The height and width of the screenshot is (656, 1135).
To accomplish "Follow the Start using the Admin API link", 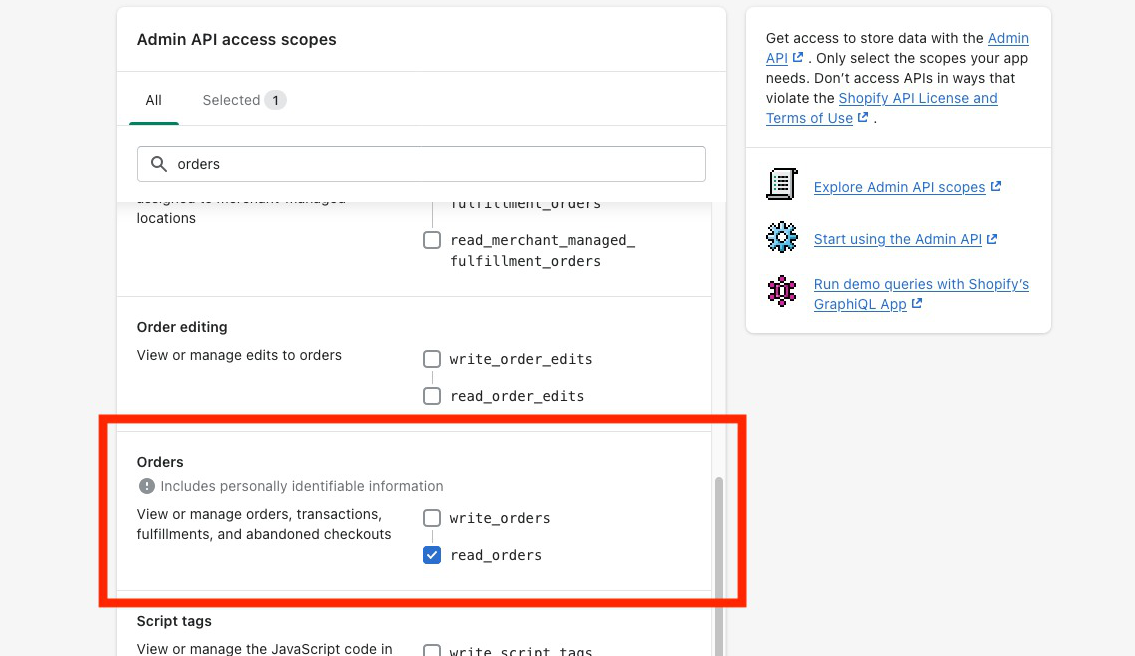I will coord(897,239).
